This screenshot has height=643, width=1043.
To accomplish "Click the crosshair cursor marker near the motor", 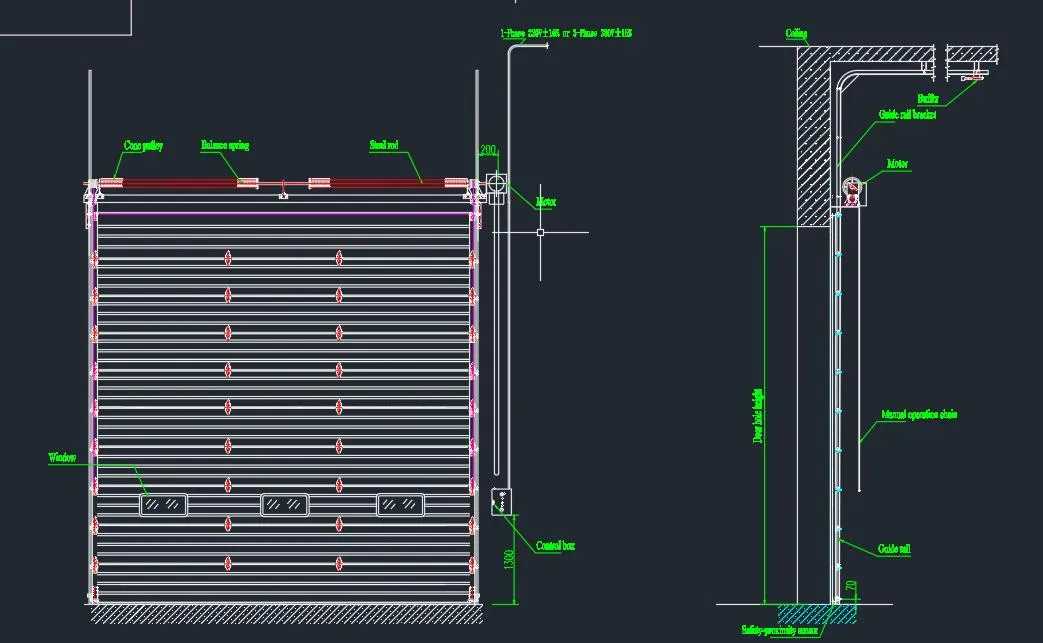I will pos(540,232).
